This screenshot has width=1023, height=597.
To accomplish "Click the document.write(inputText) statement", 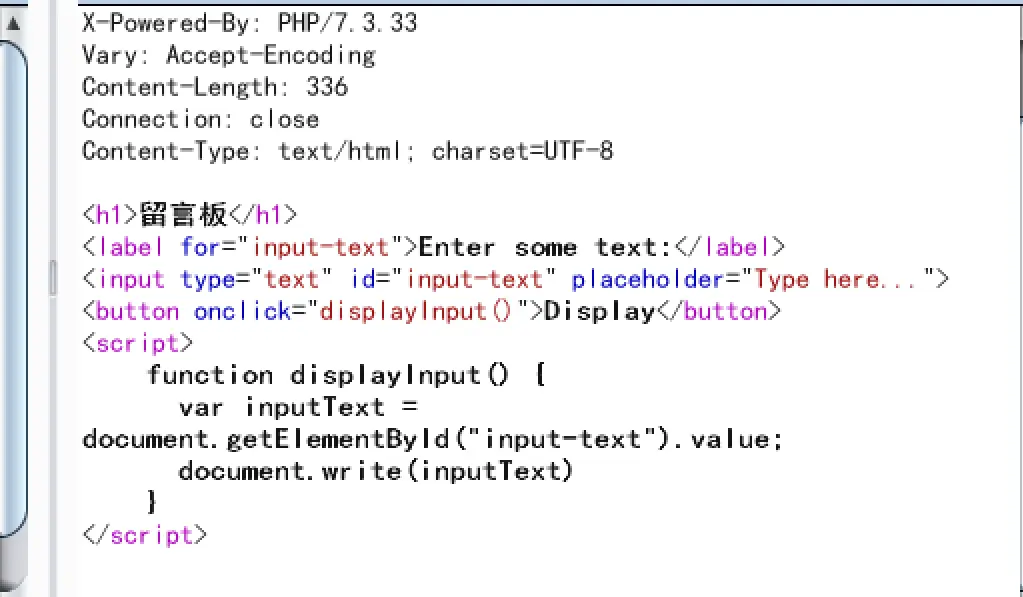I will [376, 471].
